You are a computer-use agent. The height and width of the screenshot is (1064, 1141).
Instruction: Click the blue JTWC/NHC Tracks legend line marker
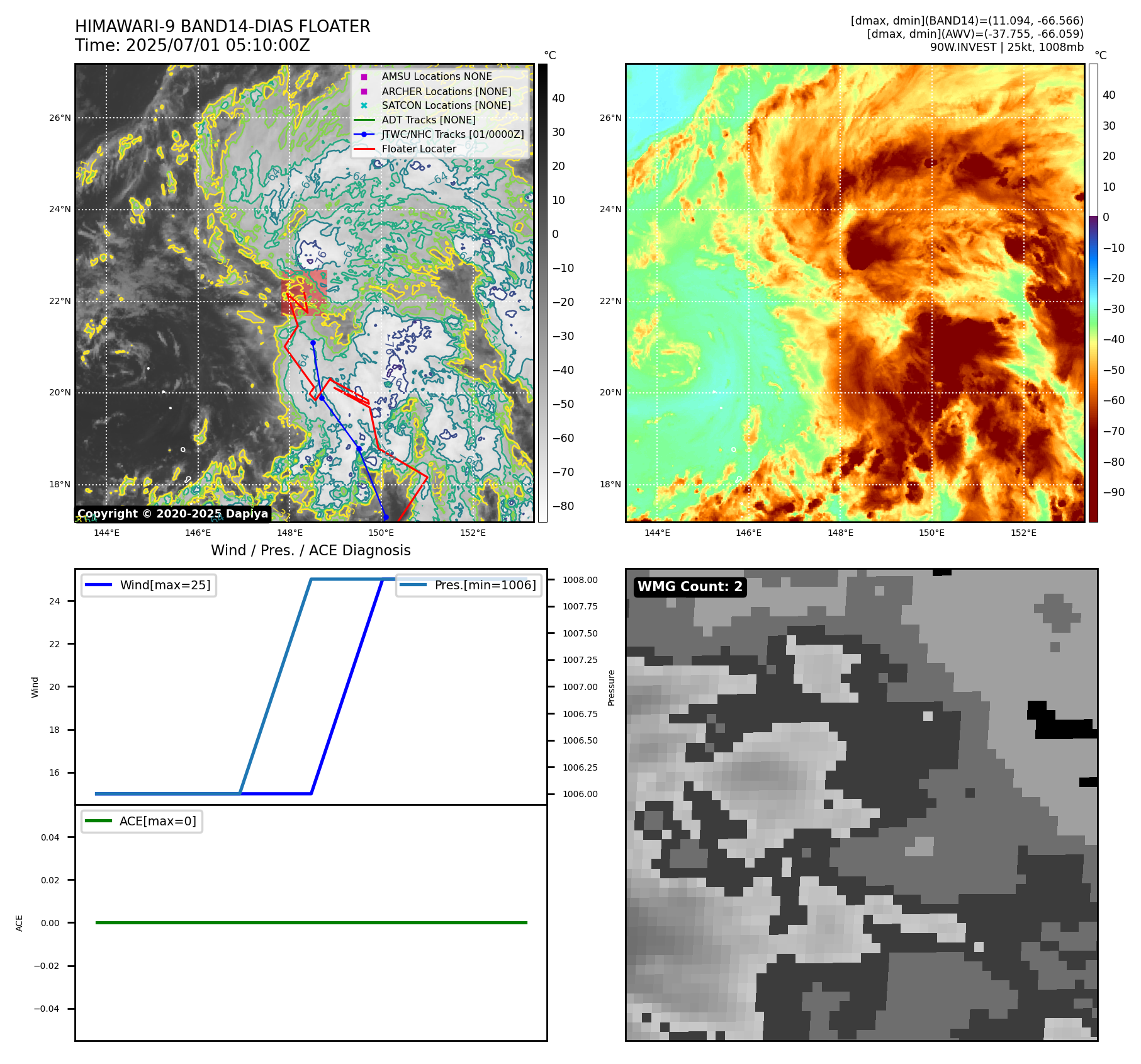364,134
